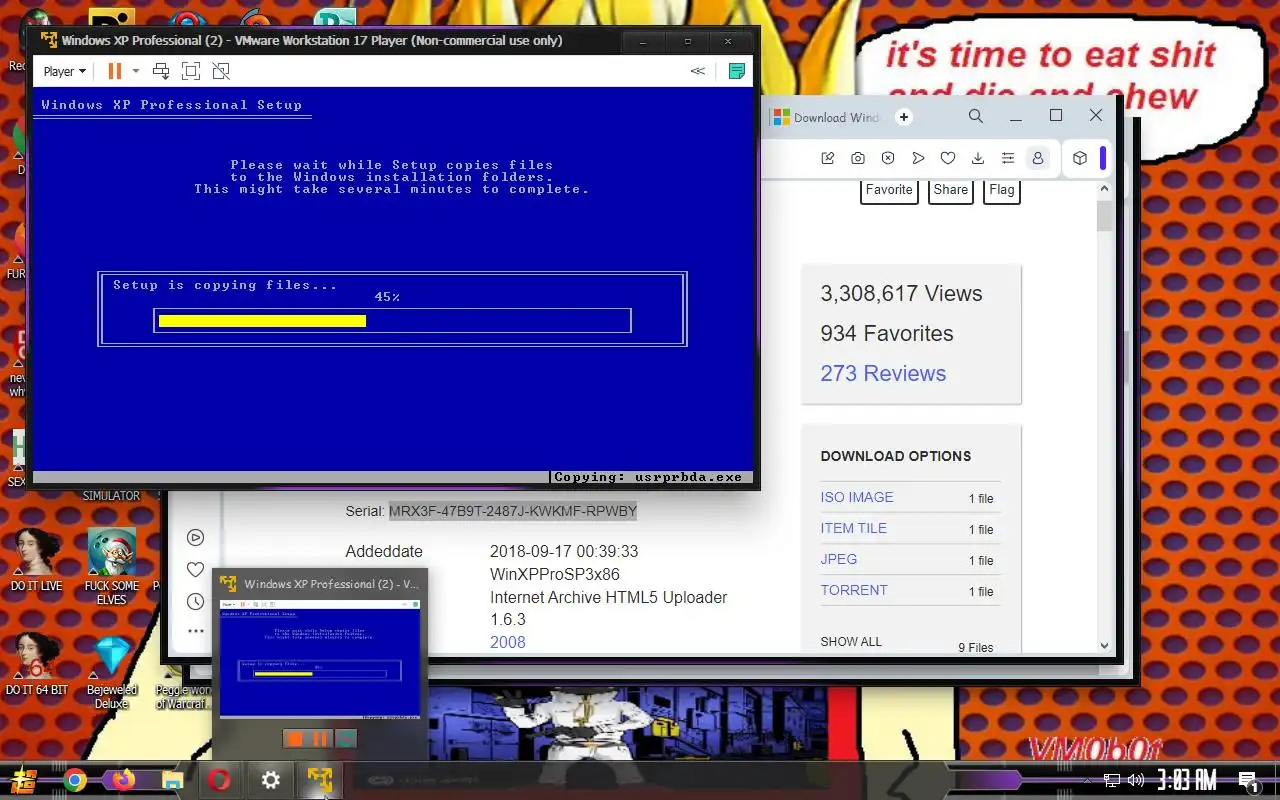Pause the virtual machine in VMware toolbar

coord(115,71)
